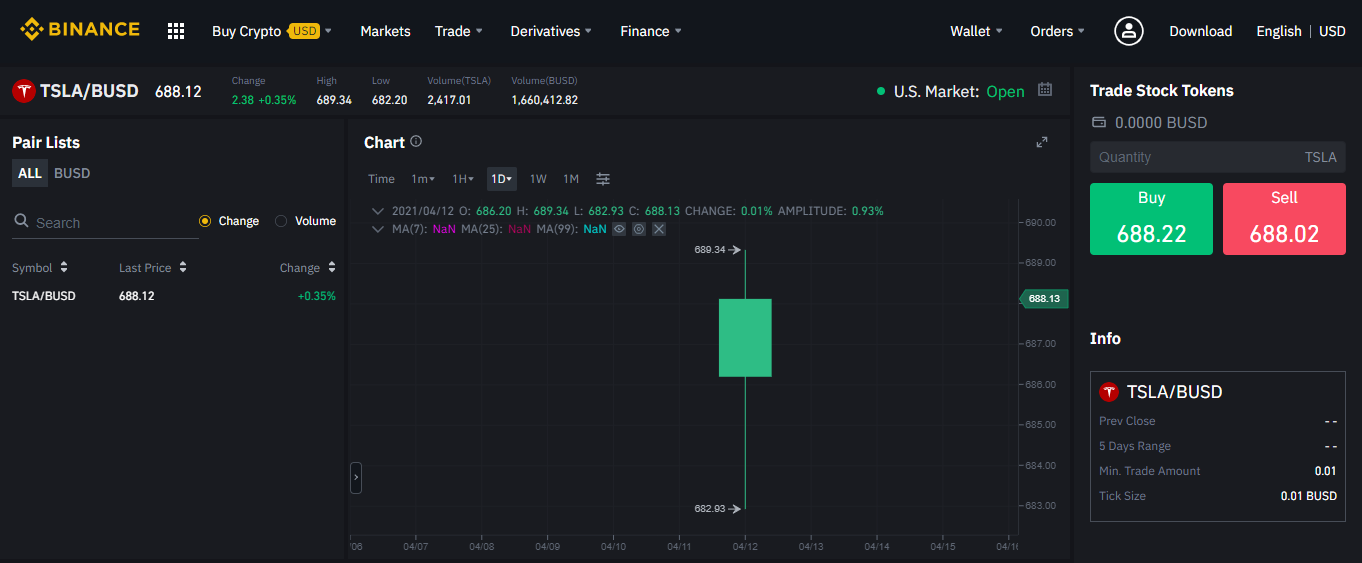This screenshot has width=1362, height=563.
Task: Open the Derivatives dropdown menu
Action: pos(551,31)
